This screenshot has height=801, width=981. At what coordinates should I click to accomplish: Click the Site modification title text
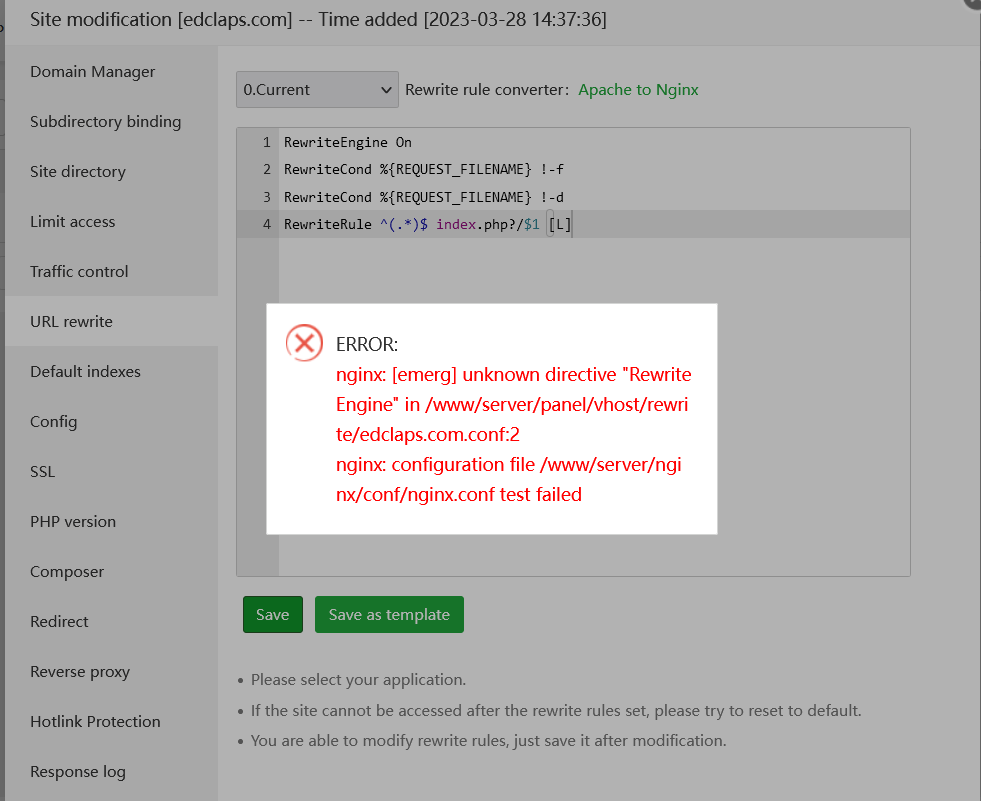(318, 19)
